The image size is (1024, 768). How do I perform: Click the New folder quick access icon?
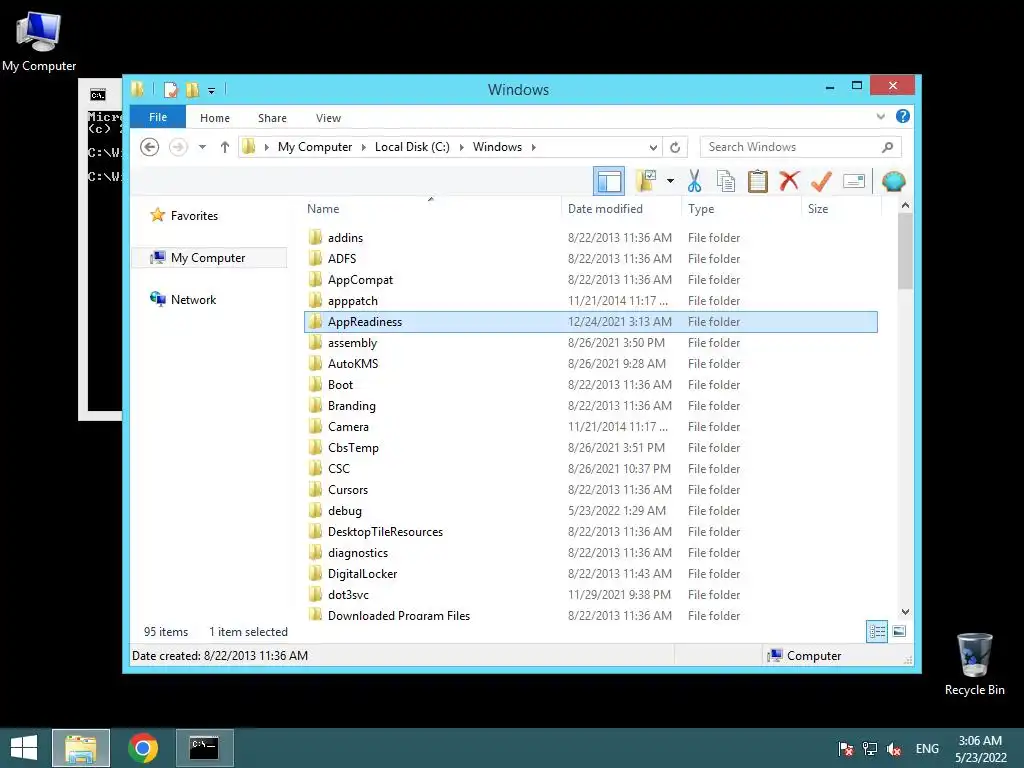(192, 89)
